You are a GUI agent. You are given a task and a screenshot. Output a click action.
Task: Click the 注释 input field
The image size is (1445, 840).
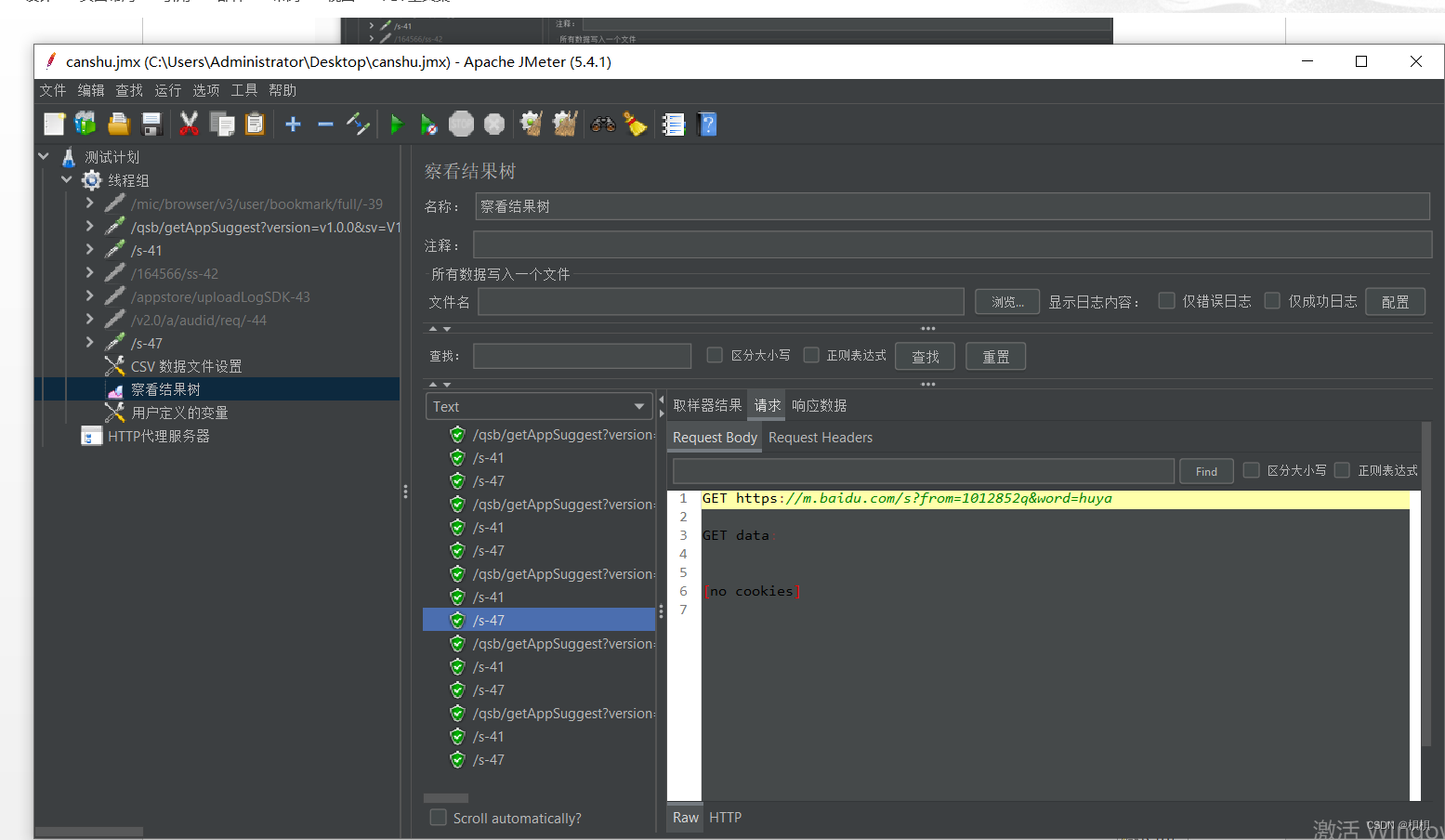952,245
